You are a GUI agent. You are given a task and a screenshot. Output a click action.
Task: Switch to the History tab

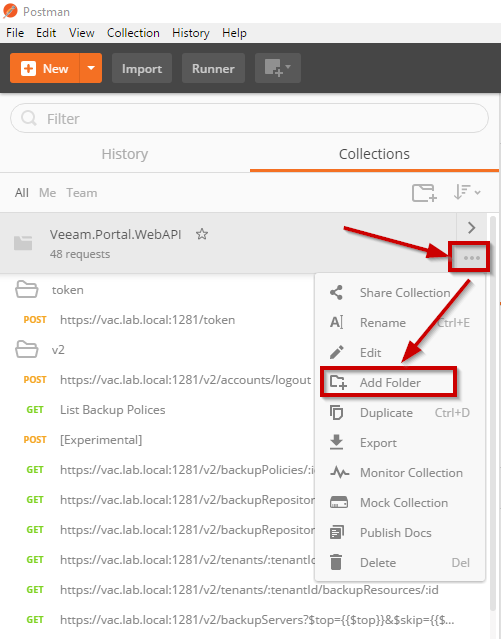pos(125,154)
